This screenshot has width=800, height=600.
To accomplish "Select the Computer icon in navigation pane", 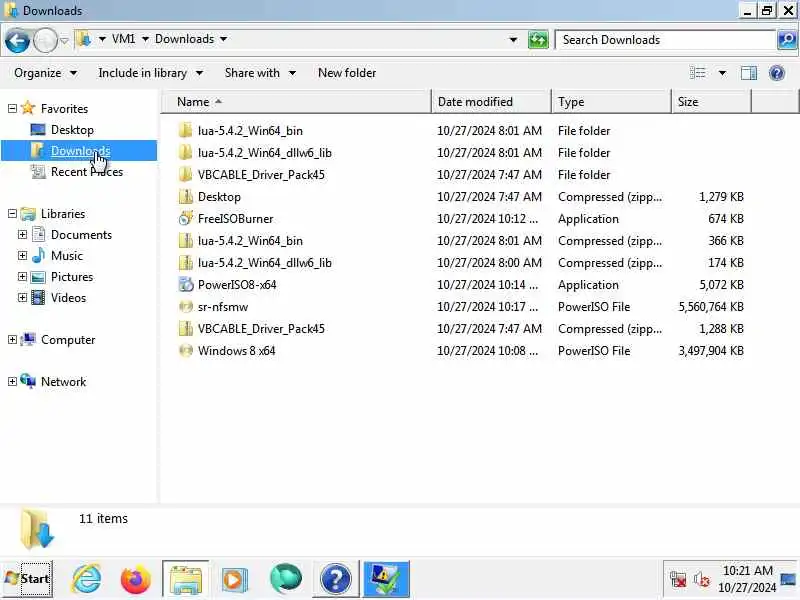I will [x=28, y=340].
